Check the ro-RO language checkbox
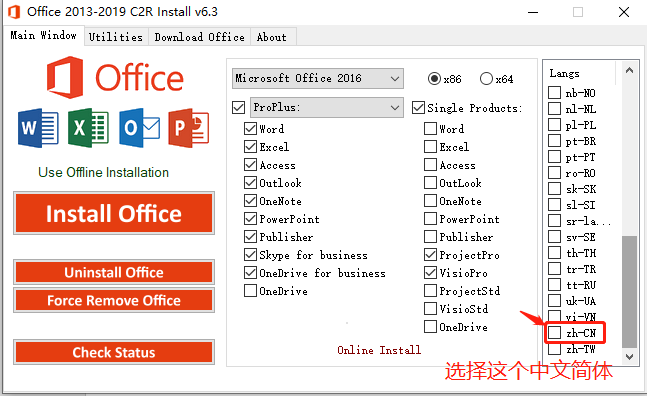 [555, 173]
